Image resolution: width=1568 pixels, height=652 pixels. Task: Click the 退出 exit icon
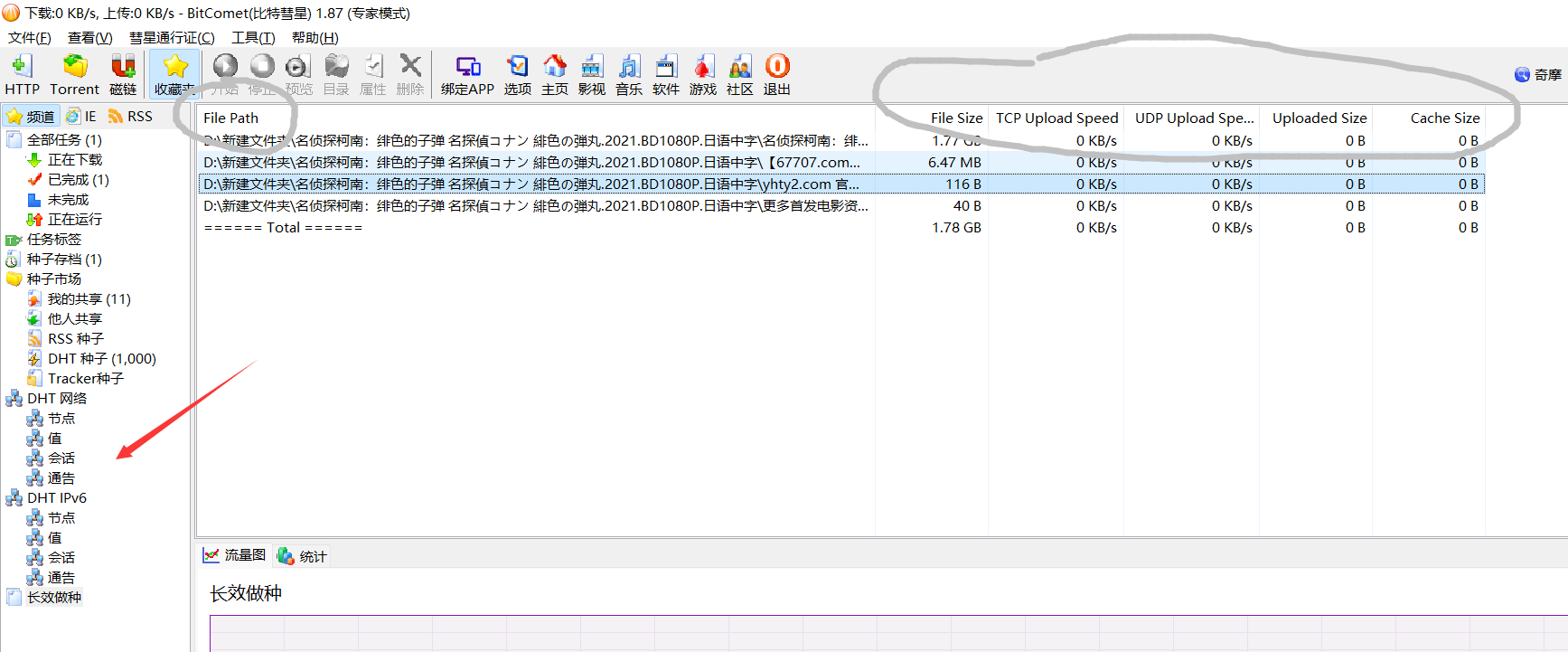777,74
